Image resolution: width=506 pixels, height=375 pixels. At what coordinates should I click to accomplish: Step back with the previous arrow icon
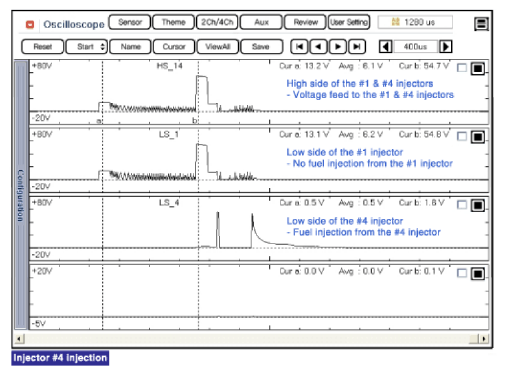tap(318, 47)
